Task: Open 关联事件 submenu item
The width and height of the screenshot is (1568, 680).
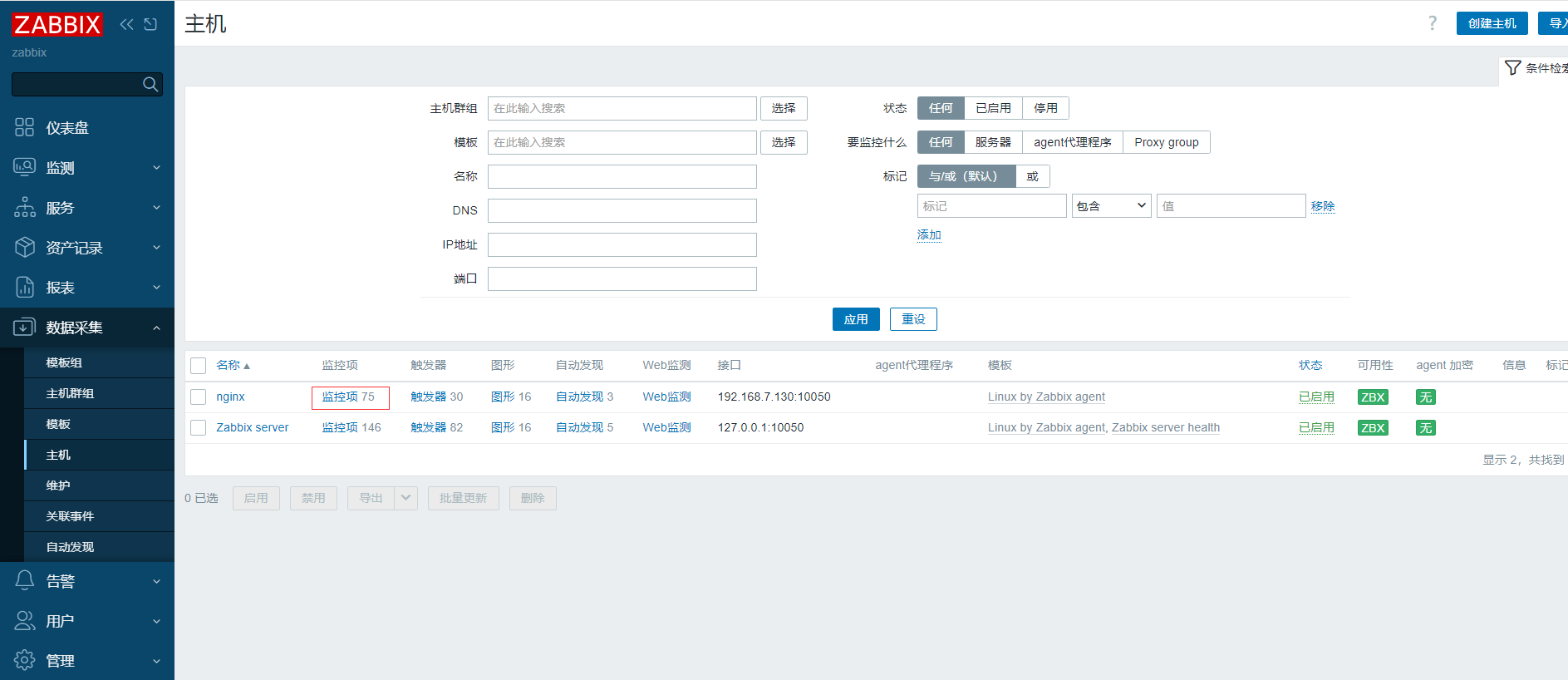Action: coord(99,516)
